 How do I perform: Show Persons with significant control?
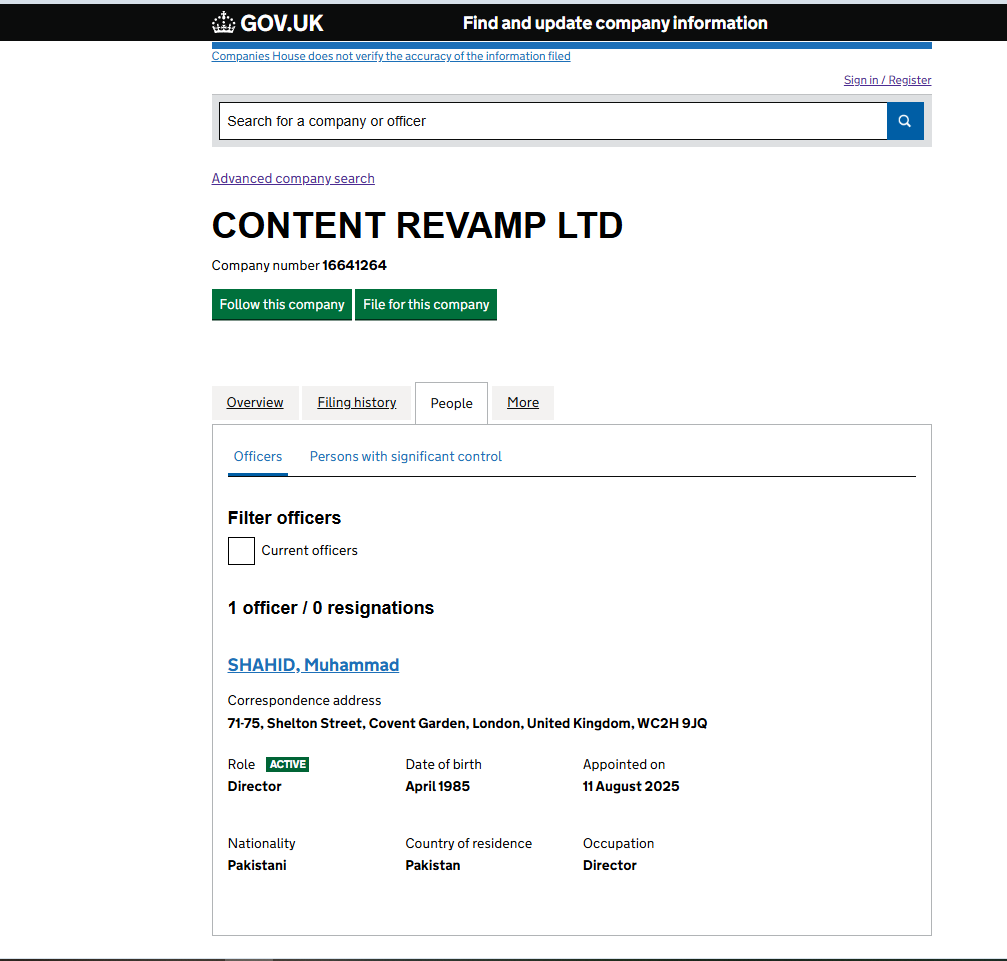point(405,457)
